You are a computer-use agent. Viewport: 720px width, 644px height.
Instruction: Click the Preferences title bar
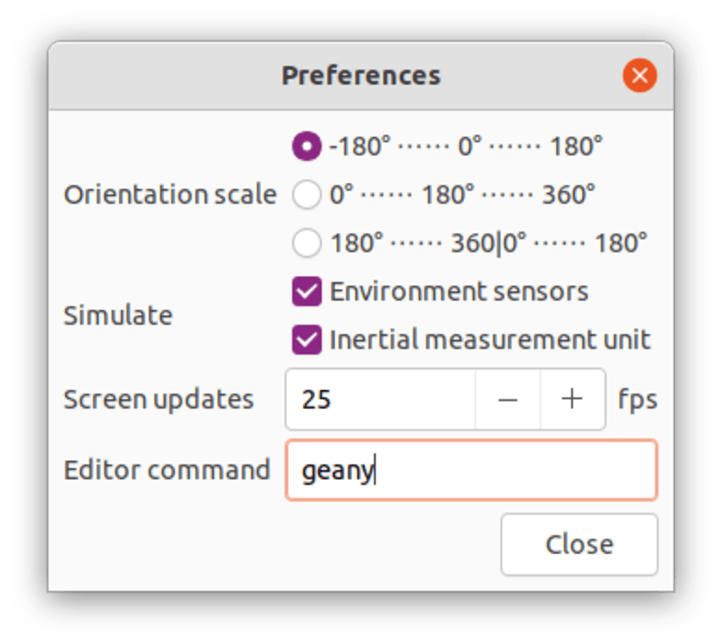pyautogui.click(x=361, y=75)
